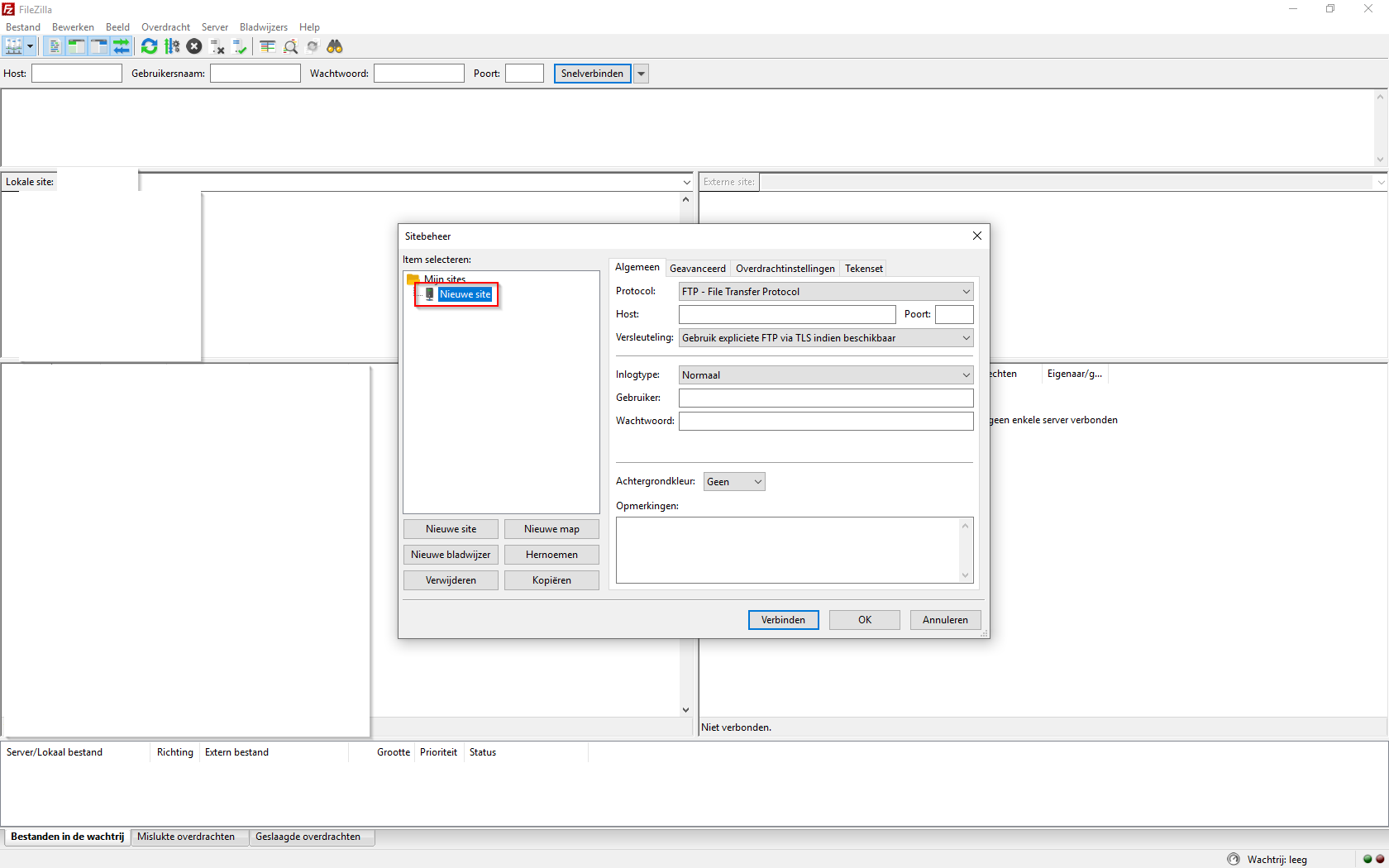Open the Site Manager toolbar icon

(x=14, y=46)
